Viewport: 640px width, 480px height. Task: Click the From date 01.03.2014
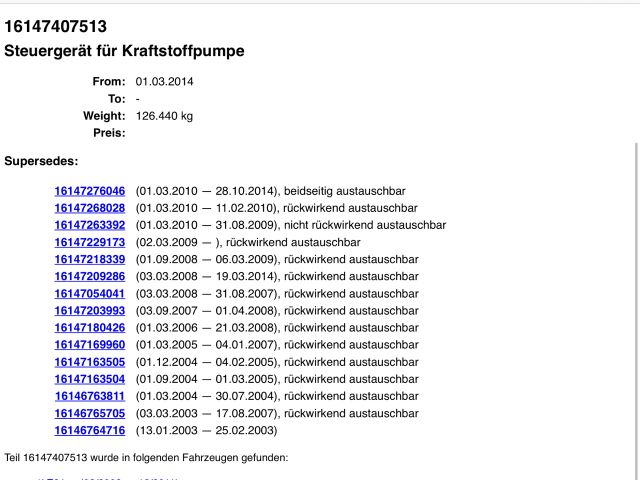coord(164,82)
